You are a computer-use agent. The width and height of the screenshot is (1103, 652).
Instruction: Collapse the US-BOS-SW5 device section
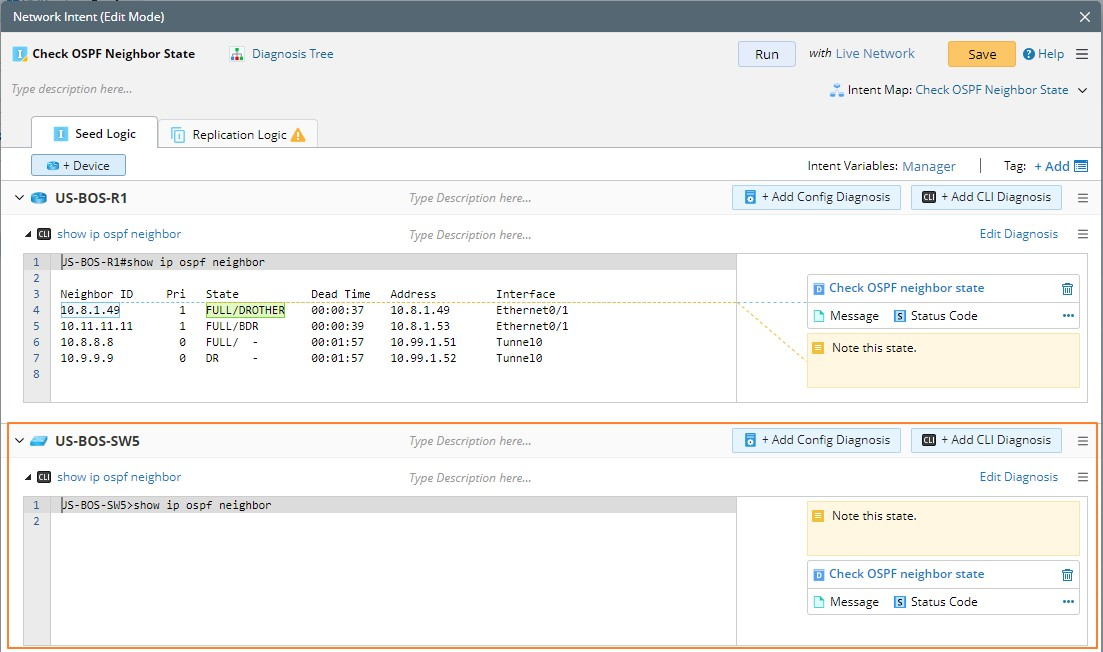pyautogui.click(x=19, y=441)
